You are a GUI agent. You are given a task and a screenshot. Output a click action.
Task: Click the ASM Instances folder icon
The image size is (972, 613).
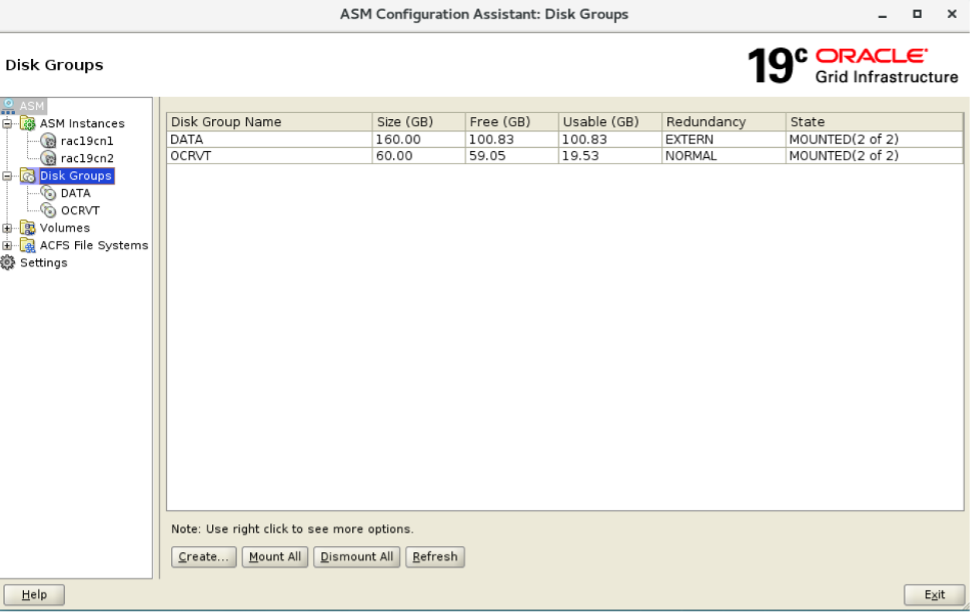click(x=28, y=123)
